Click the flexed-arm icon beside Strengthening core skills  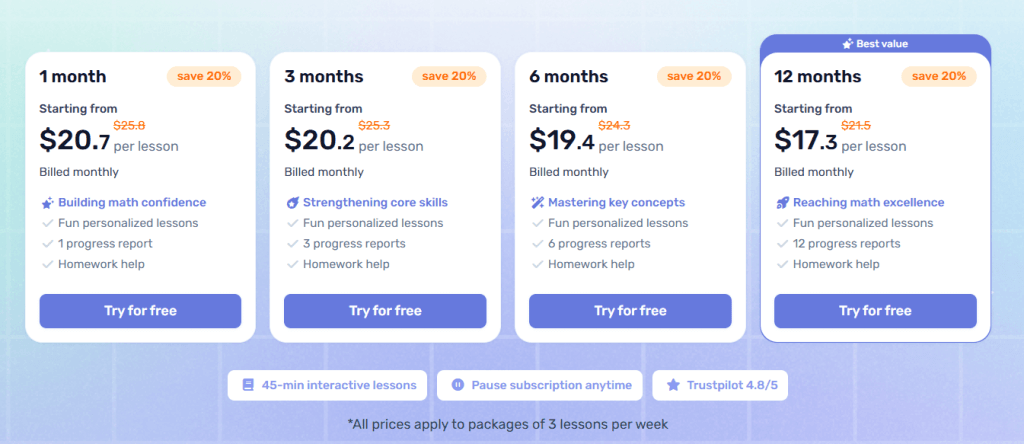292,203
